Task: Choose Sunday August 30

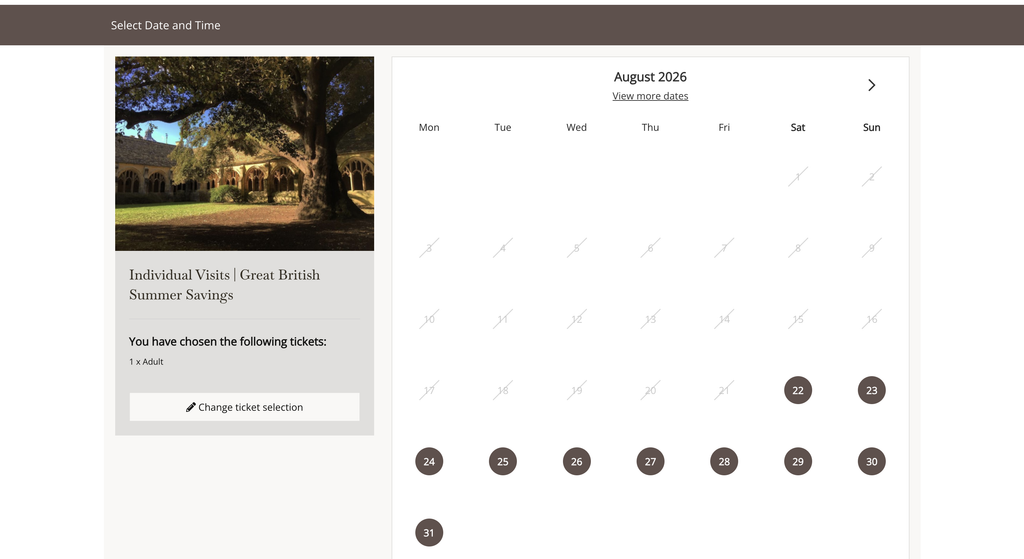Action: [x=871, y=461]
